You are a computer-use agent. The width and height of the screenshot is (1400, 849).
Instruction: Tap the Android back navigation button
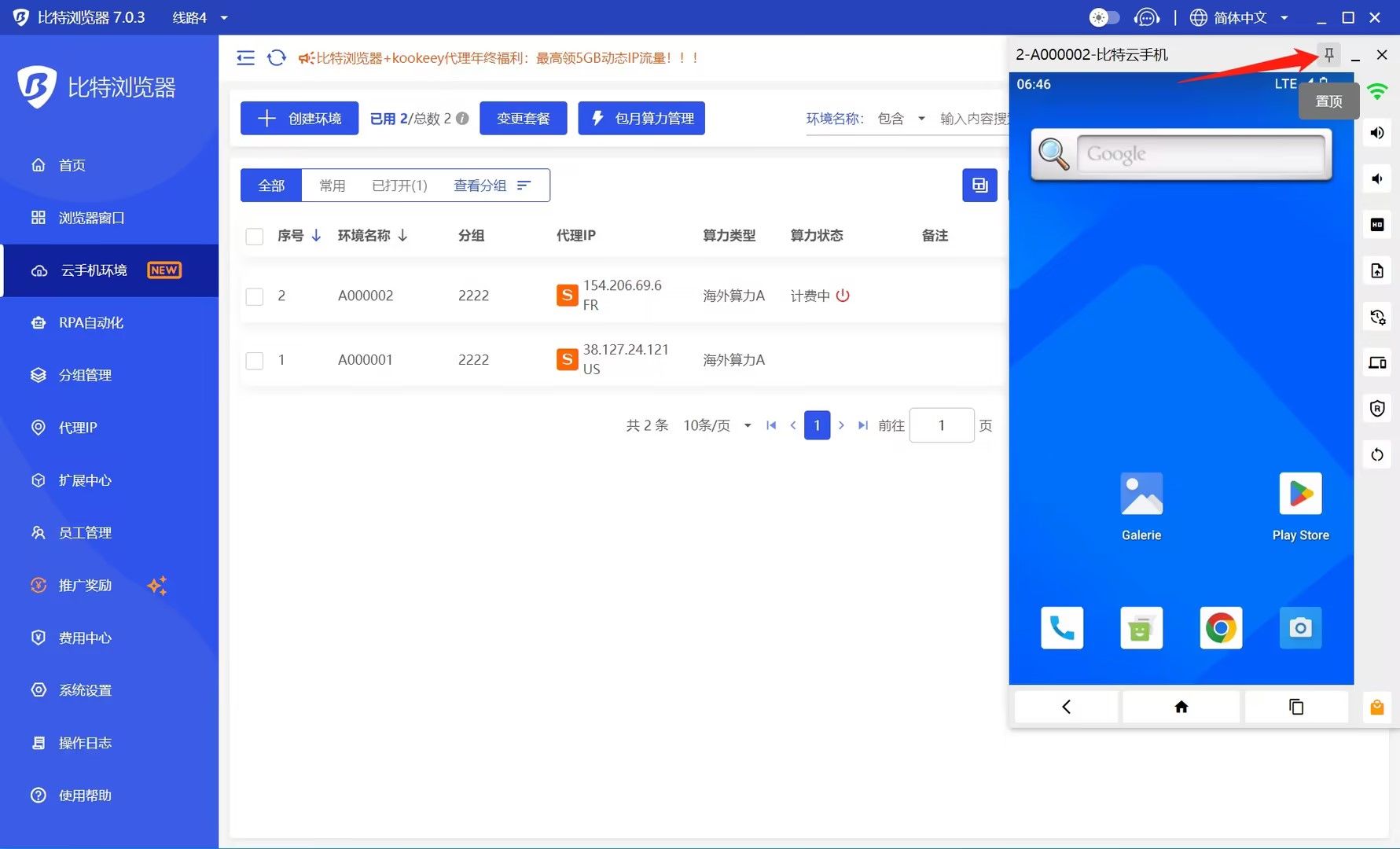[x=1066, y=707]
